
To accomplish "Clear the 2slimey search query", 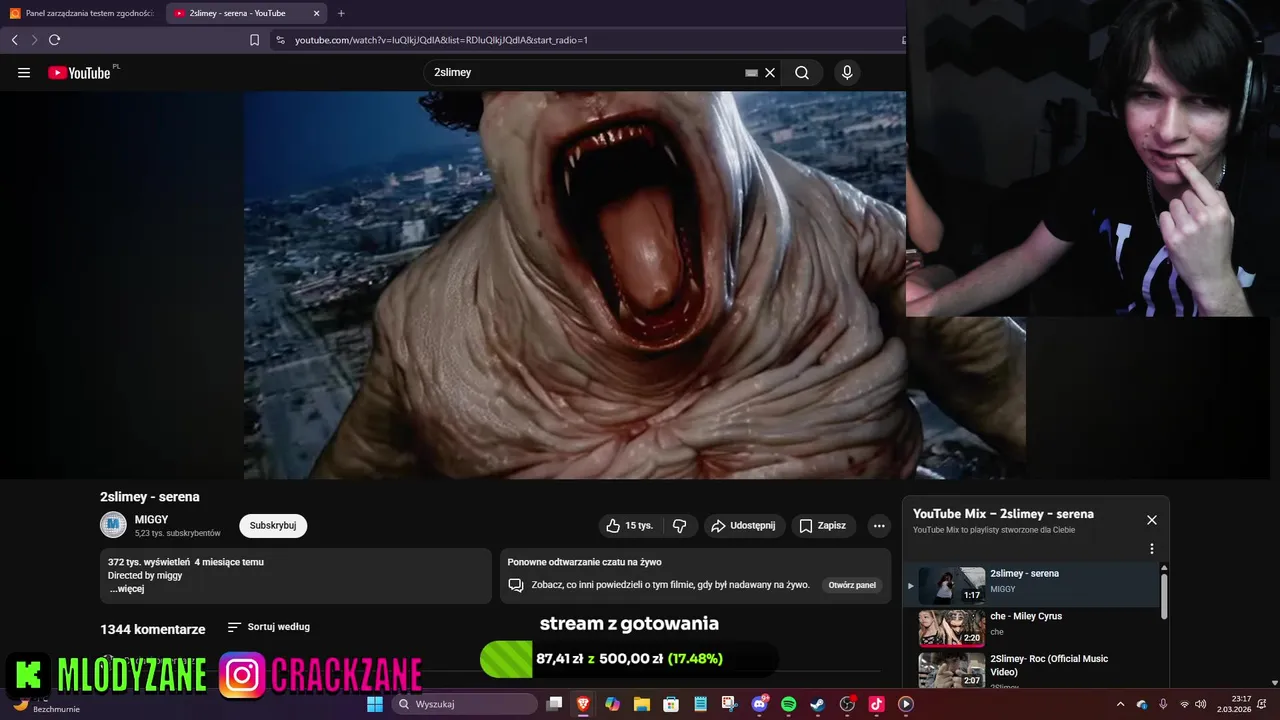I will tap(770, 72).
